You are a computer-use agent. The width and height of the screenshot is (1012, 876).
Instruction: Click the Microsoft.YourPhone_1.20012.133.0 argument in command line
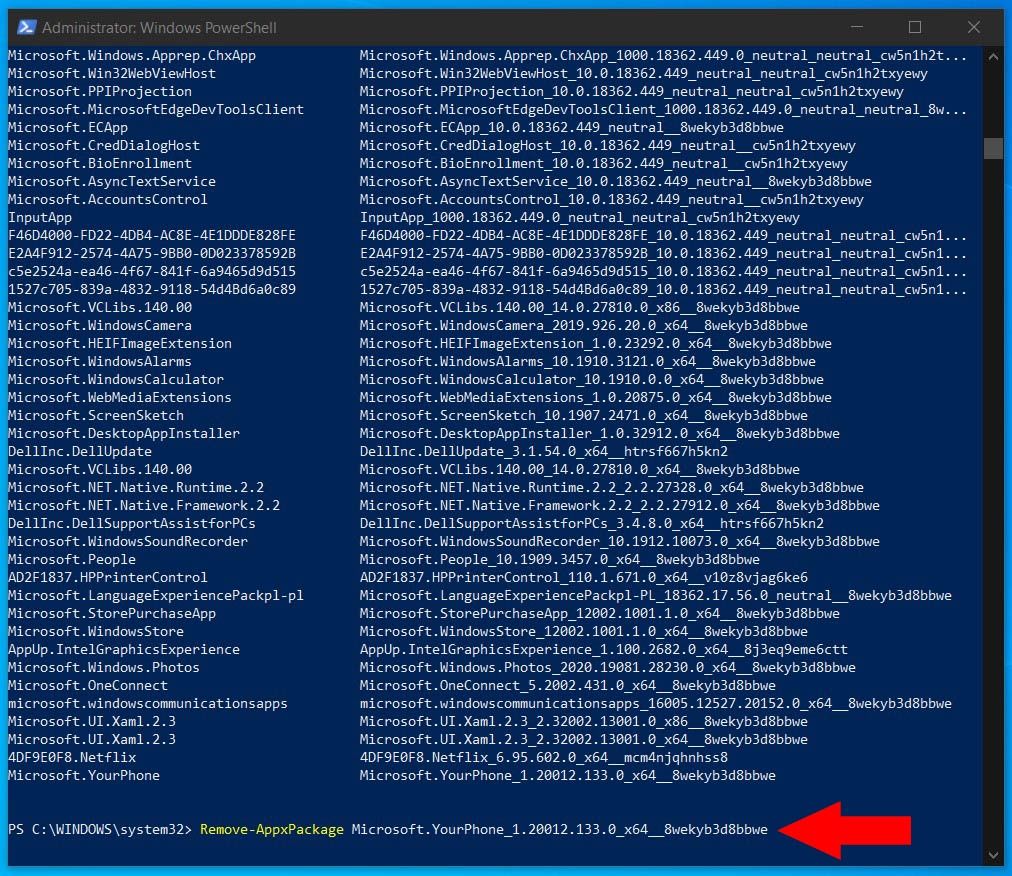pyautogui.click(x=560, y=830)
